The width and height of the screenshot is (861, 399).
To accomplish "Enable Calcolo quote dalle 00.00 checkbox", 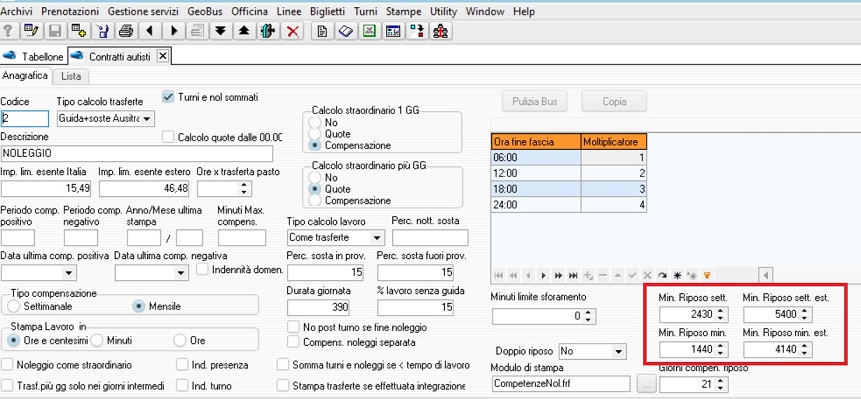I will coord(169,137).
